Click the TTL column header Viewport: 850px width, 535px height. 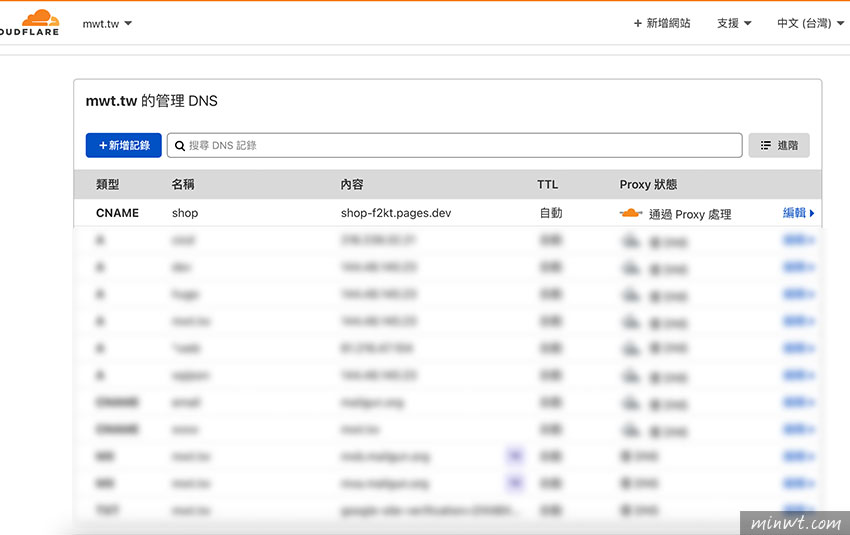548,184
